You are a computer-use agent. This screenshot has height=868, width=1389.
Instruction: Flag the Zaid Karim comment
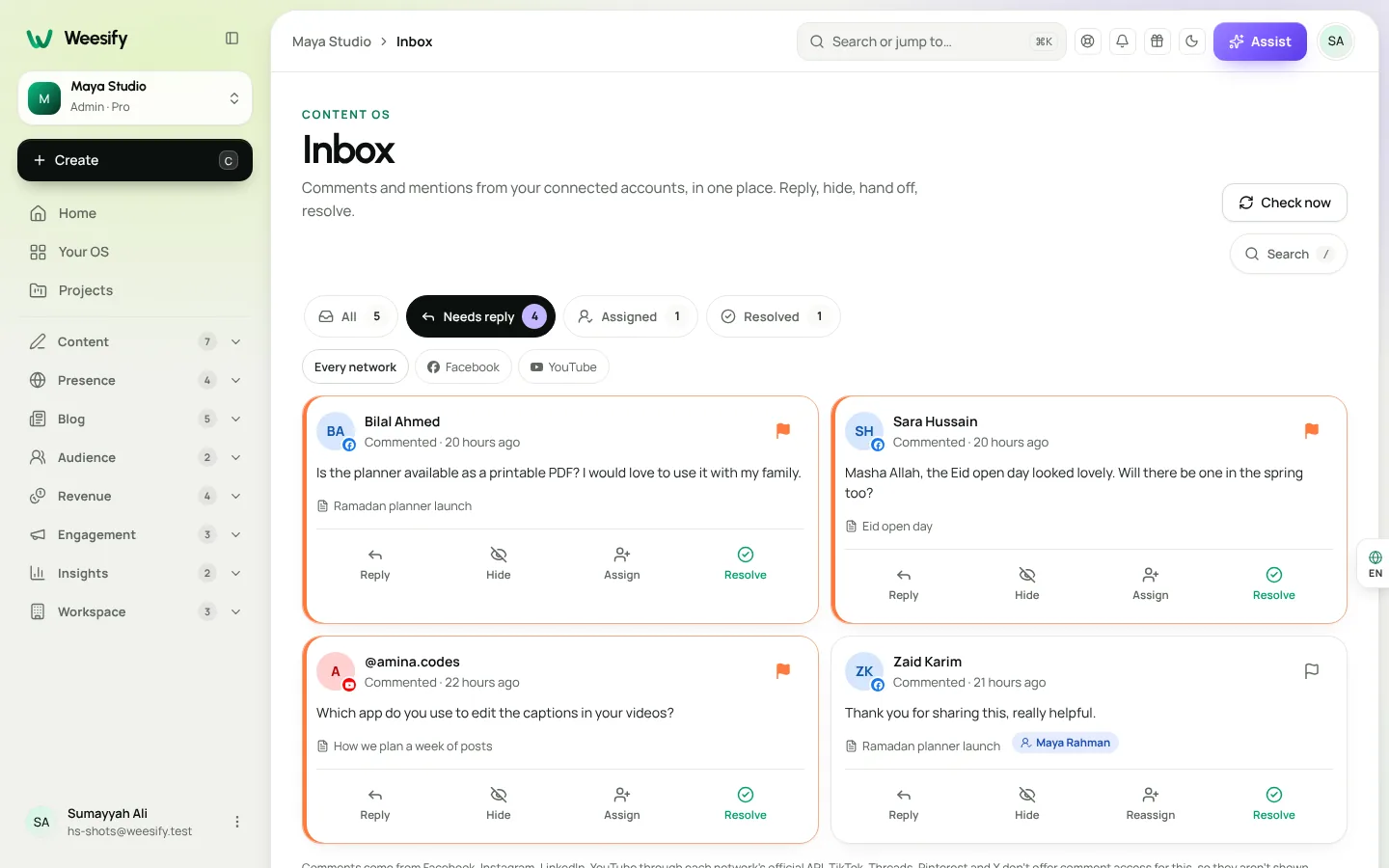1312,671
